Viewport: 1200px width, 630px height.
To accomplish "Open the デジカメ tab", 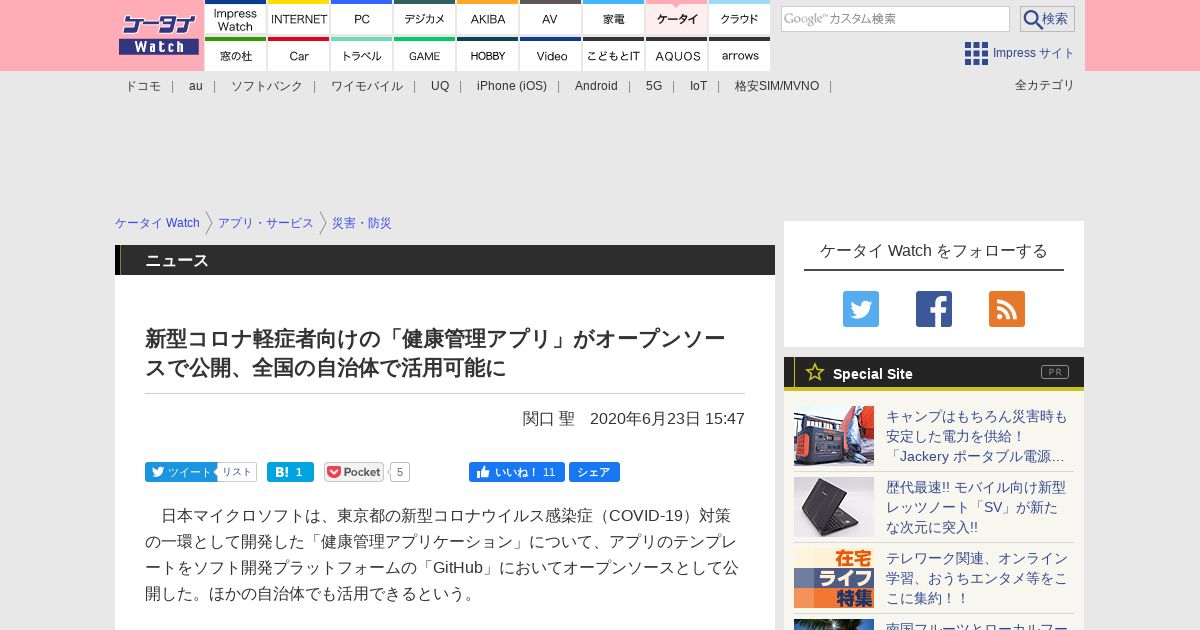I will [x=424, y=18].
